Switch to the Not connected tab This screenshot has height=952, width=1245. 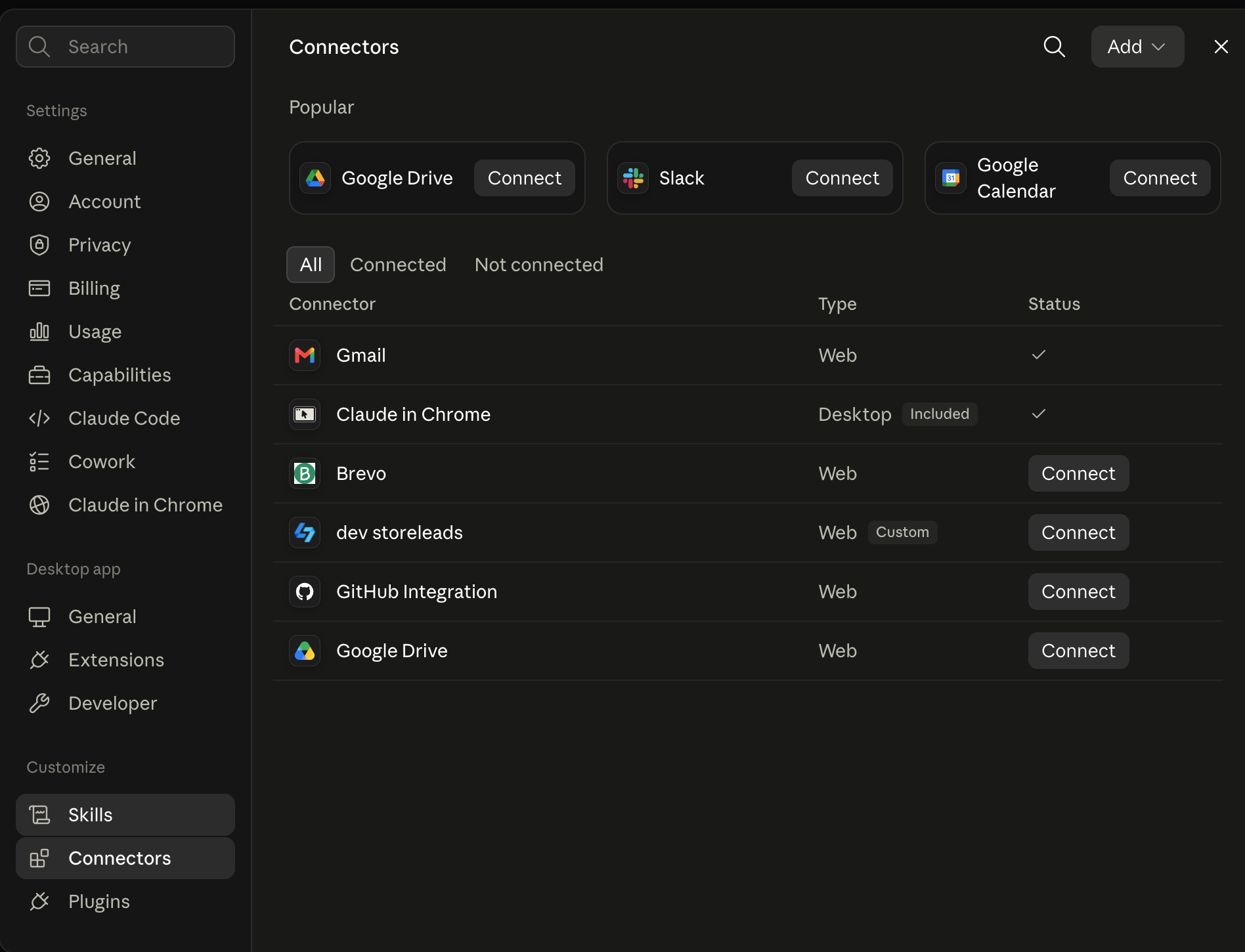click(538, 265)
